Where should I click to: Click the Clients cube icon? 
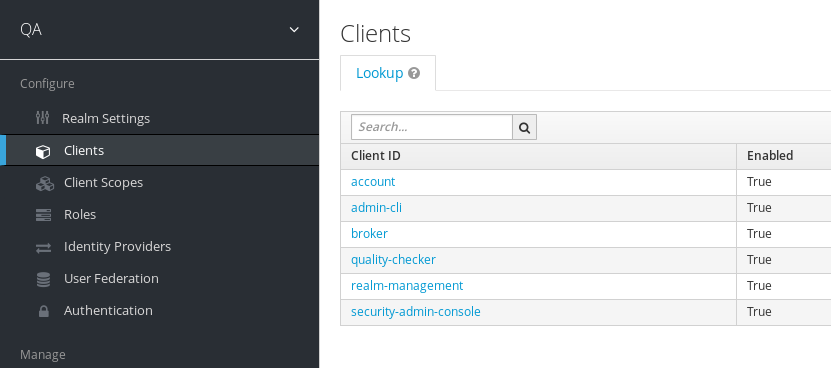pos(43,151)
